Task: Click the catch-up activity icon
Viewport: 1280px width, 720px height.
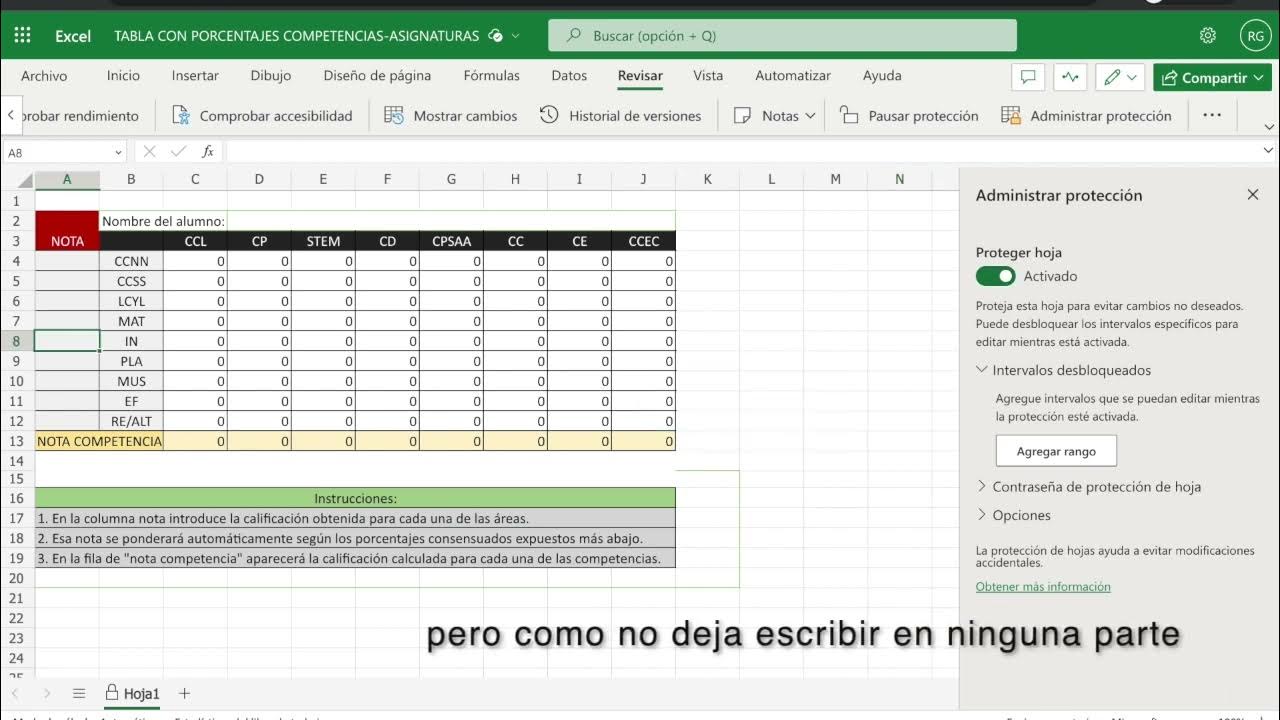Action: pos(1070,77)
